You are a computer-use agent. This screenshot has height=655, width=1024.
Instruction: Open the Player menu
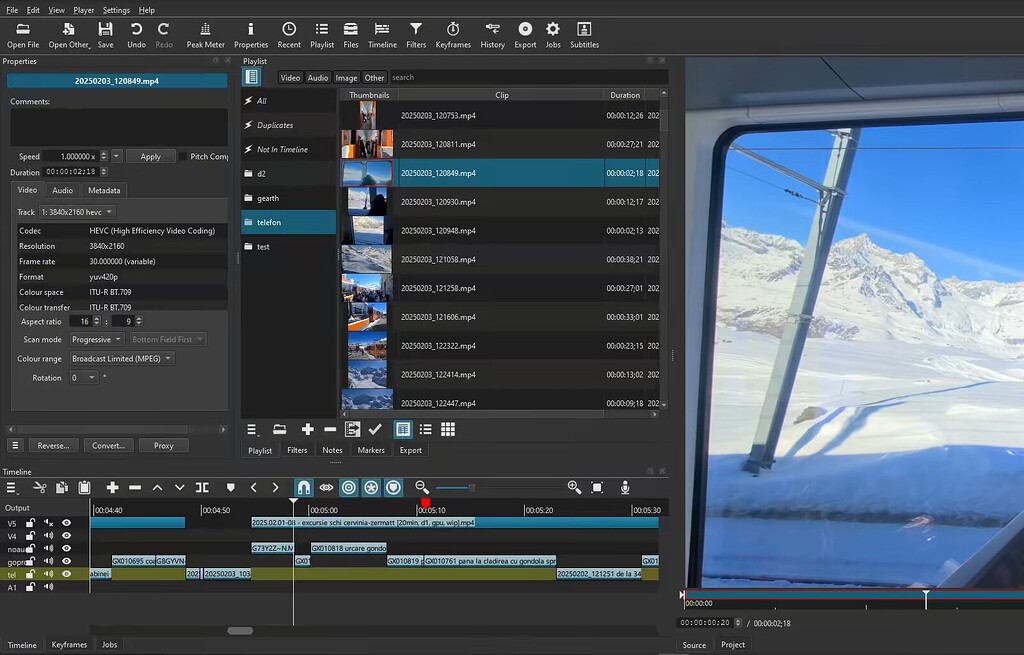click(83, 10)
